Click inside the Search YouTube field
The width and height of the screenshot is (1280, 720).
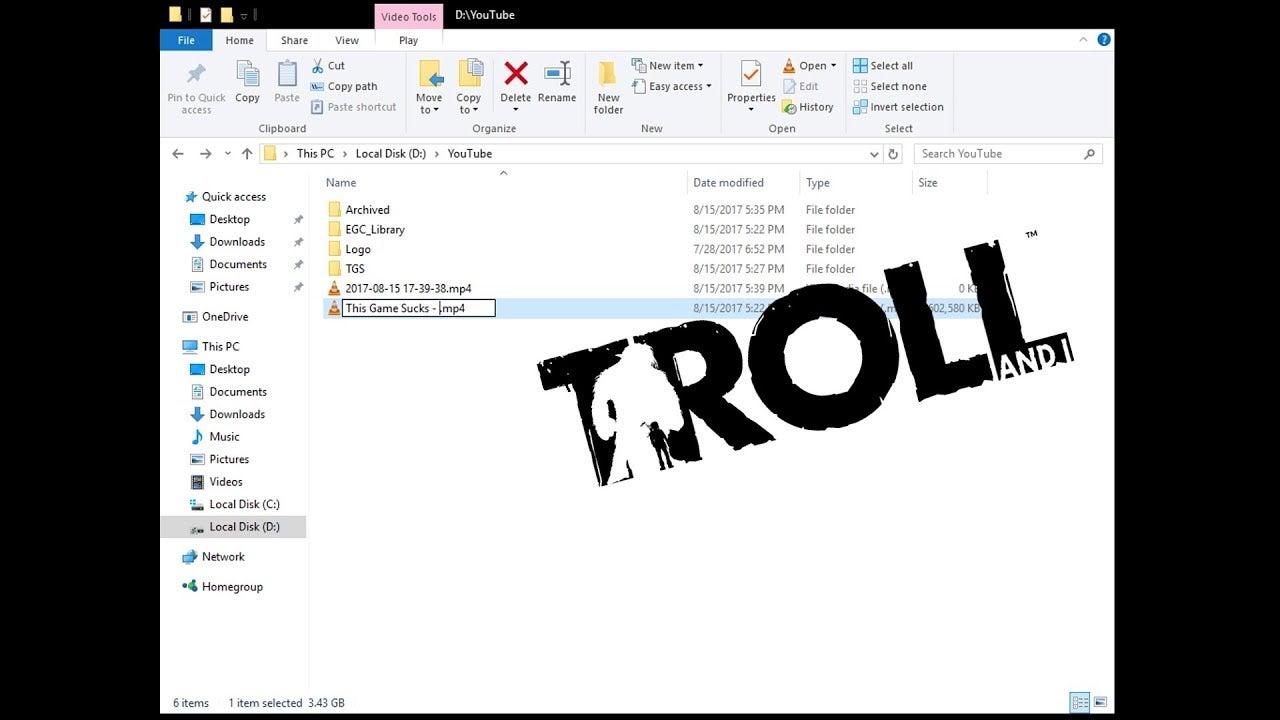tap(1000, 154)
